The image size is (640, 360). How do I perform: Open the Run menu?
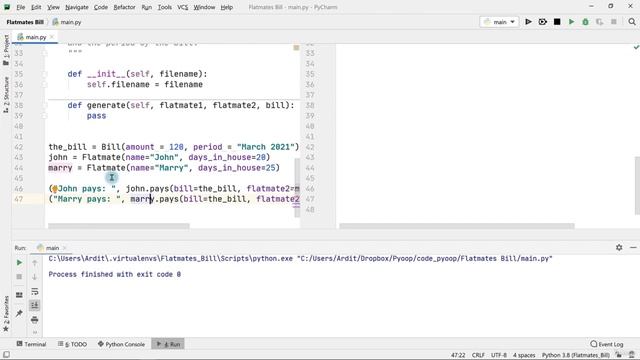pos(147,7)
